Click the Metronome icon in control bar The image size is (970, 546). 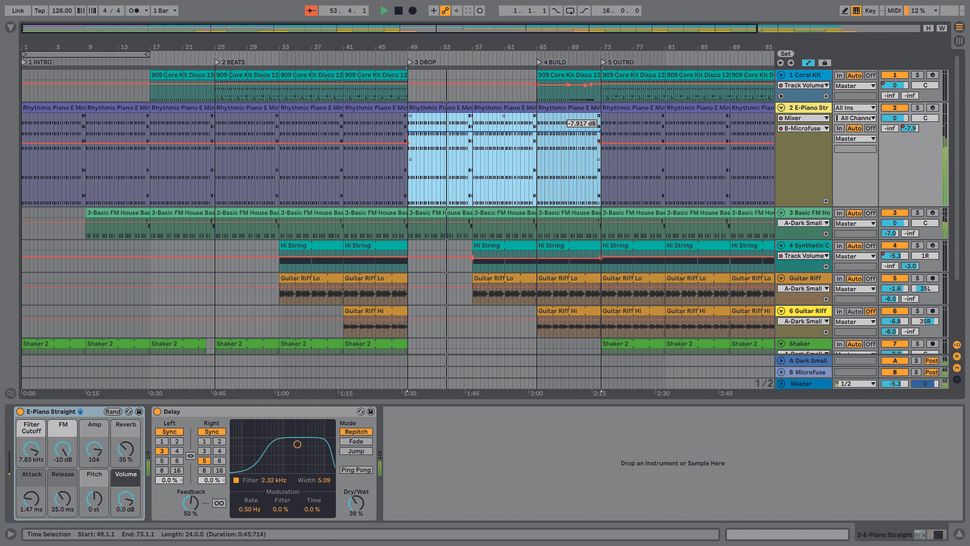coord(134,10)
